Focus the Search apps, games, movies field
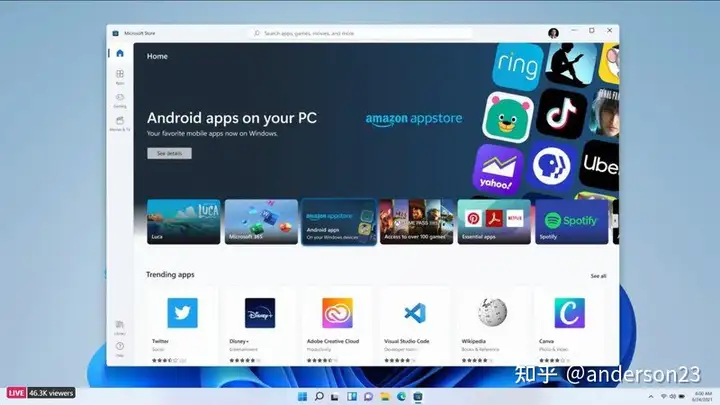Viewport: 720px width, 405px height. (x=362, y=33)
